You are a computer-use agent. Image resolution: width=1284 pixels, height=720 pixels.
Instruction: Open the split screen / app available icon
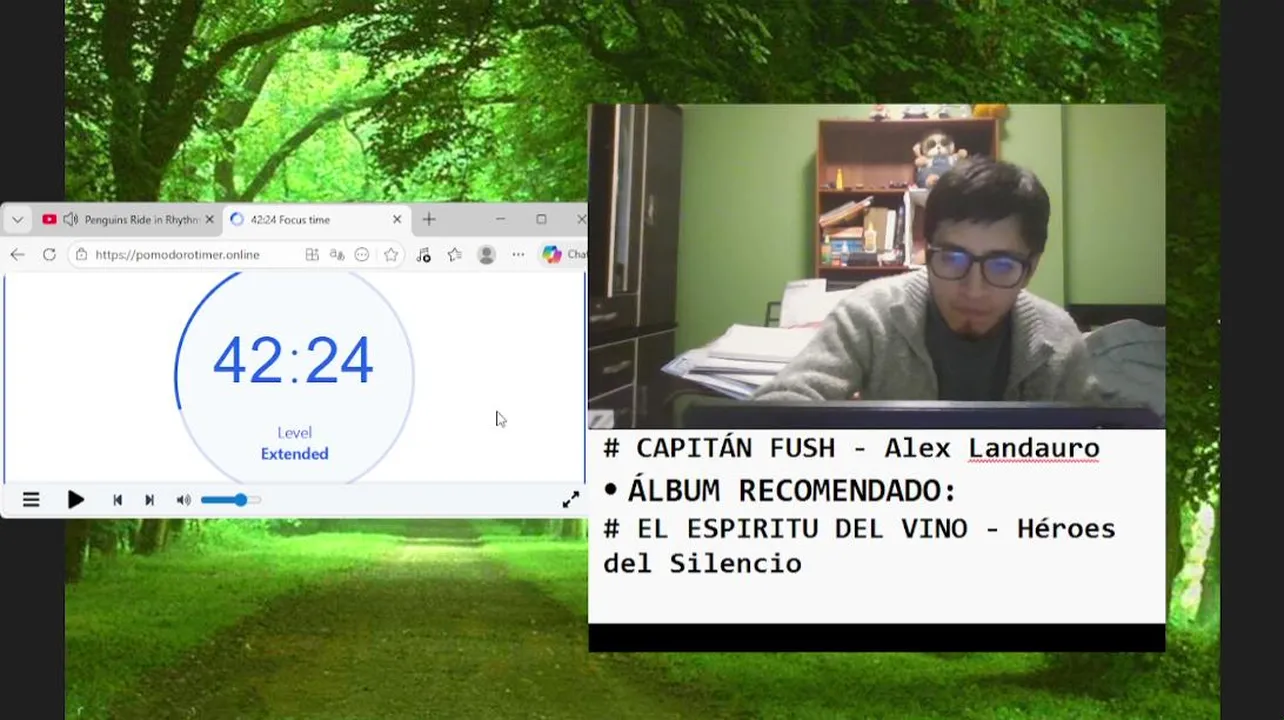[312, 255]
